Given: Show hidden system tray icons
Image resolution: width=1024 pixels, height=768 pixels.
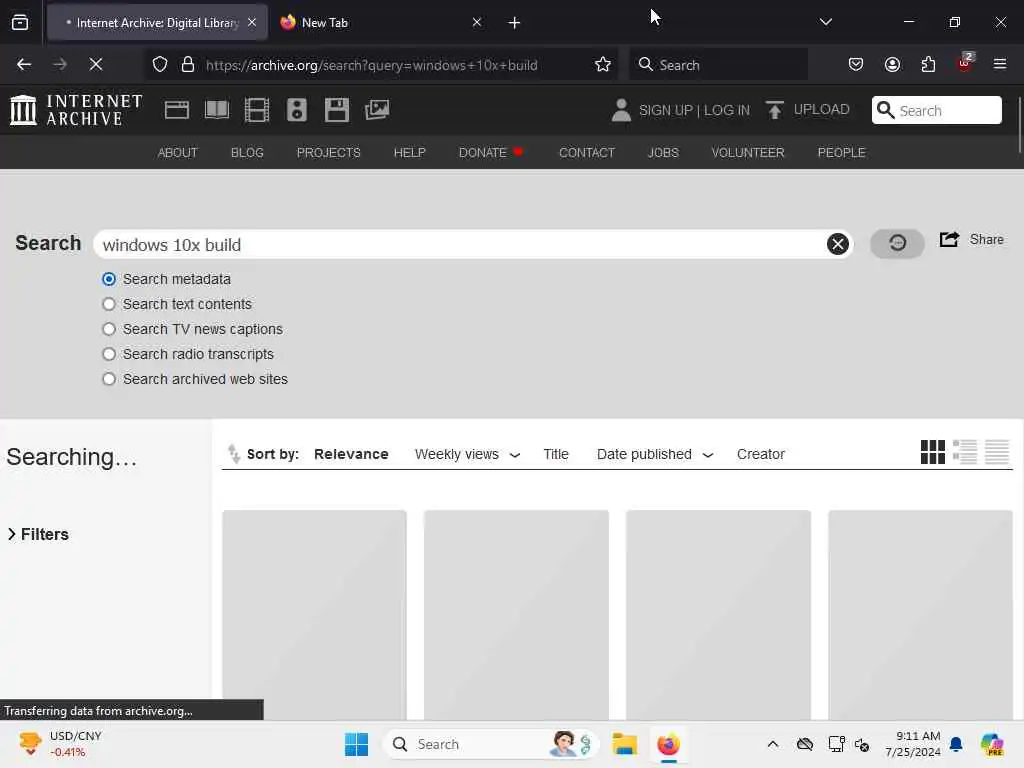Looking at the screenshot, I should pyautogui.click(x=773, y=744).
